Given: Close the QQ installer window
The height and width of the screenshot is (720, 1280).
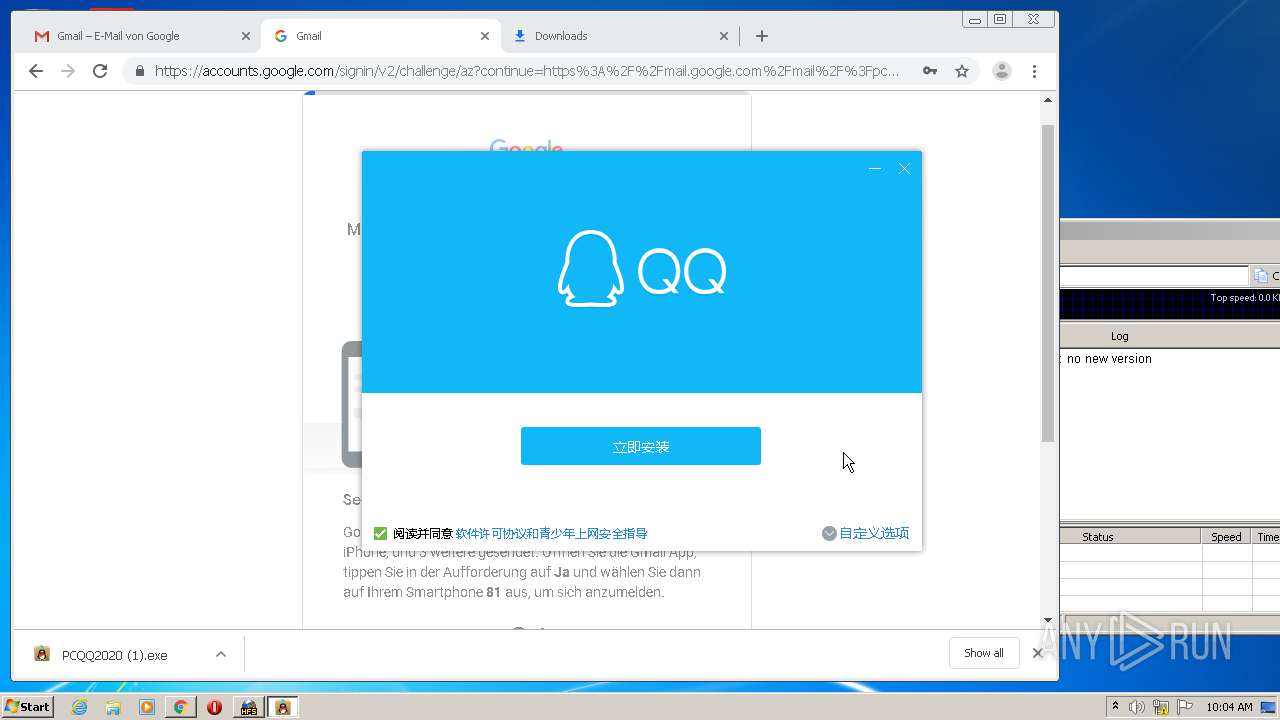Looking at the screenshot, I should point(904,169).
